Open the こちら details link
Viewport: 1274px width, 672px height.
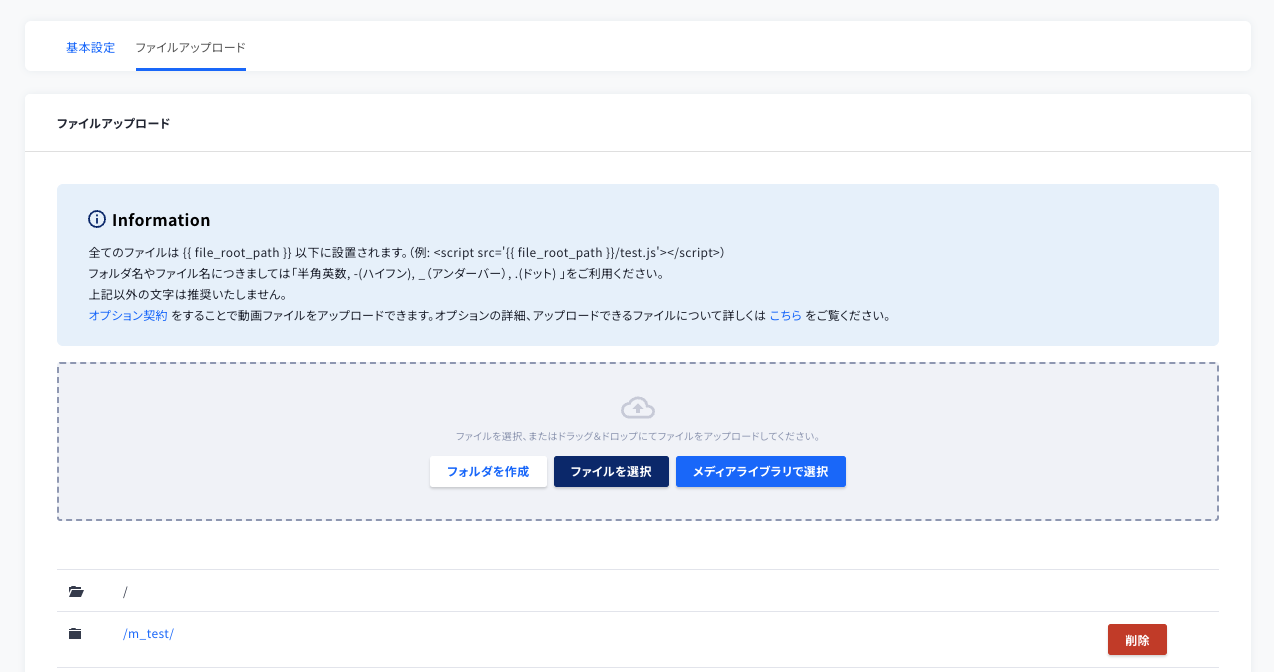tap(785, 315)
